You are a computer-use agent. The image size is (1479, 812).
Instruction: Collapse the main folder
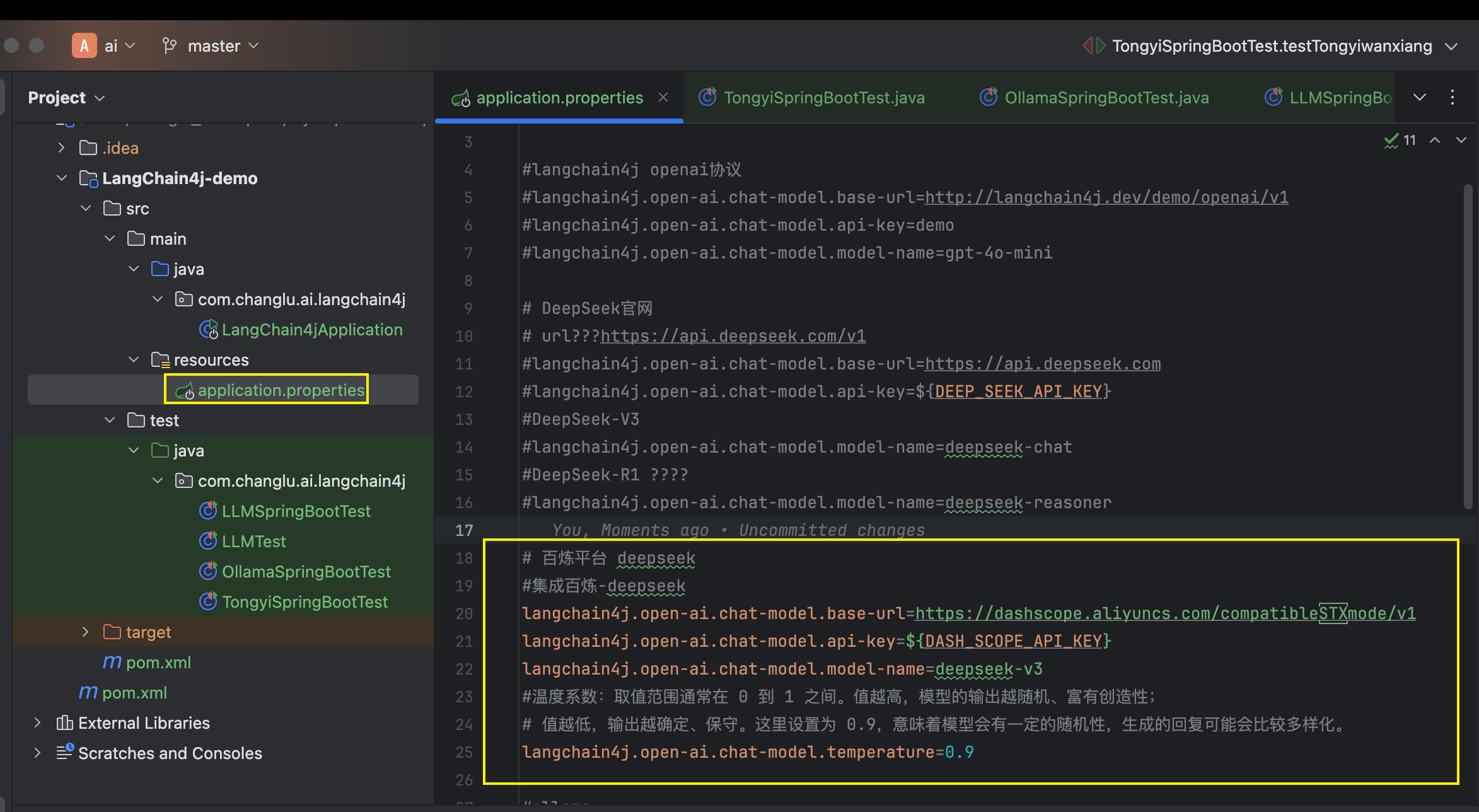pos(110,238)
